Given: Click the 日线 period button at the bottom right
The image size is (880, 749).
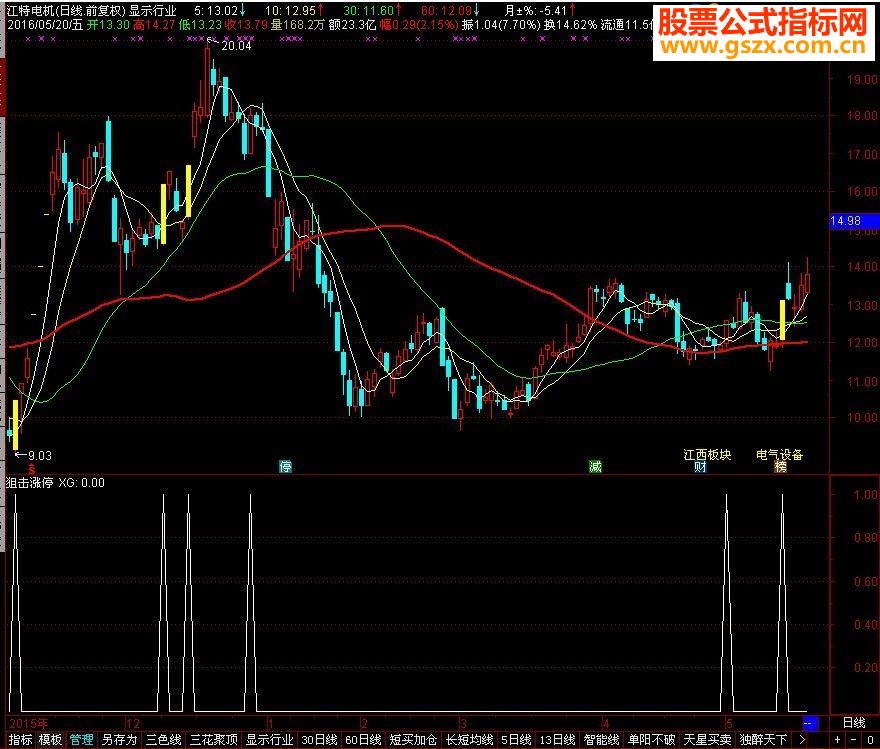Looking at the screenshot, I should [854, 723].
